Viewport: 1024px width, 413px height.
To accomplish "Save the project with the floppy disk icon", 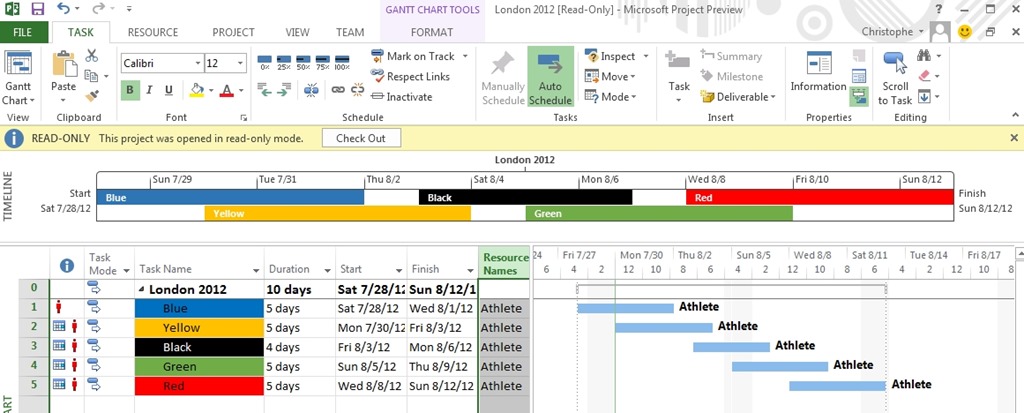I will (38, 9).
